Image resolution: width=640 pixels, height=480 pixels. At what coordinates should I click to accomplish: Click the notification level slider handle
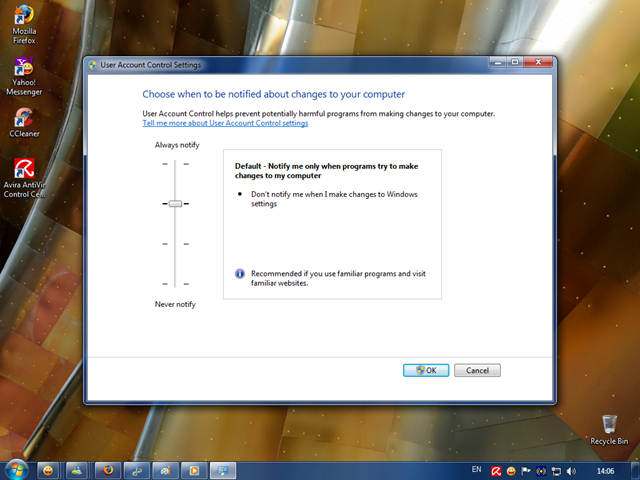[175, 203]
